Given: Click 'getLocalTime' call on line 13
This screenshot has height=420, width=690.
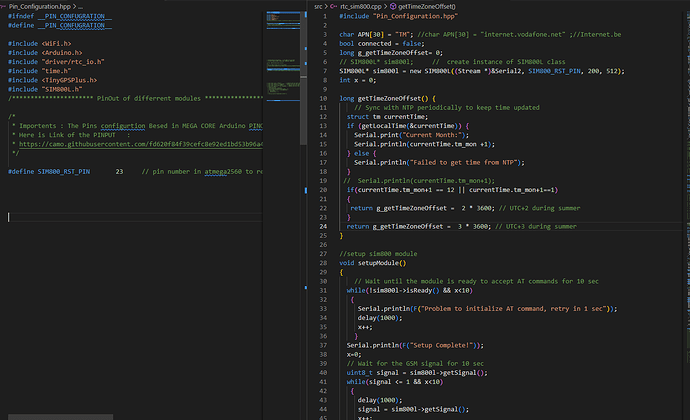Looking at the screenshot, I should 384,126.
